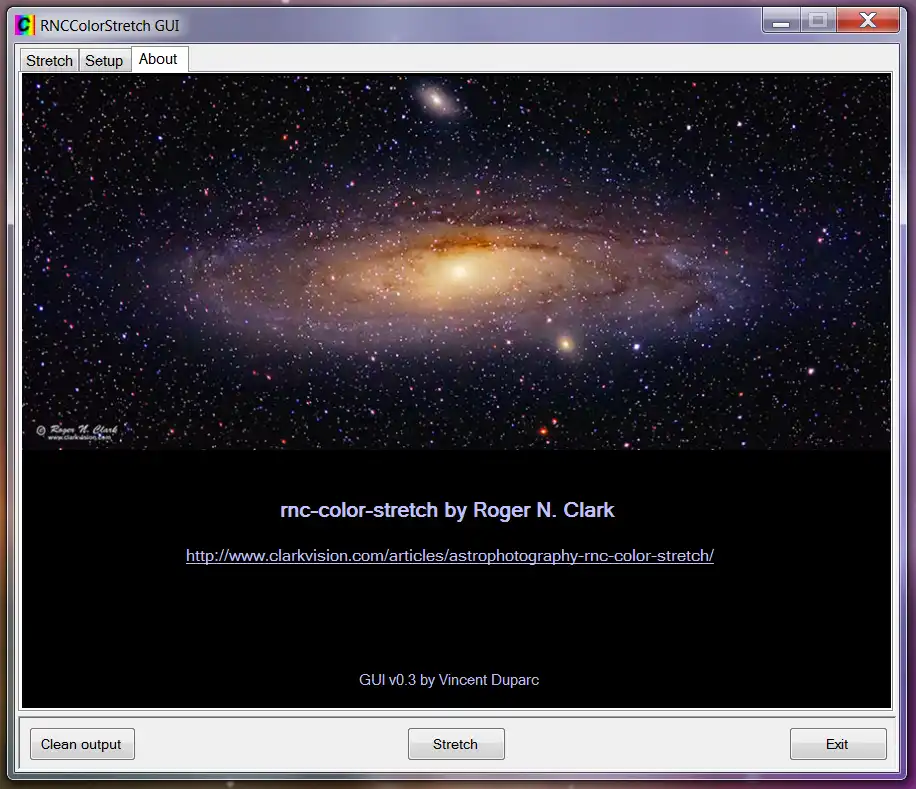Open the Setup tab
Screen dimensions: 916x789
(104, 61)
